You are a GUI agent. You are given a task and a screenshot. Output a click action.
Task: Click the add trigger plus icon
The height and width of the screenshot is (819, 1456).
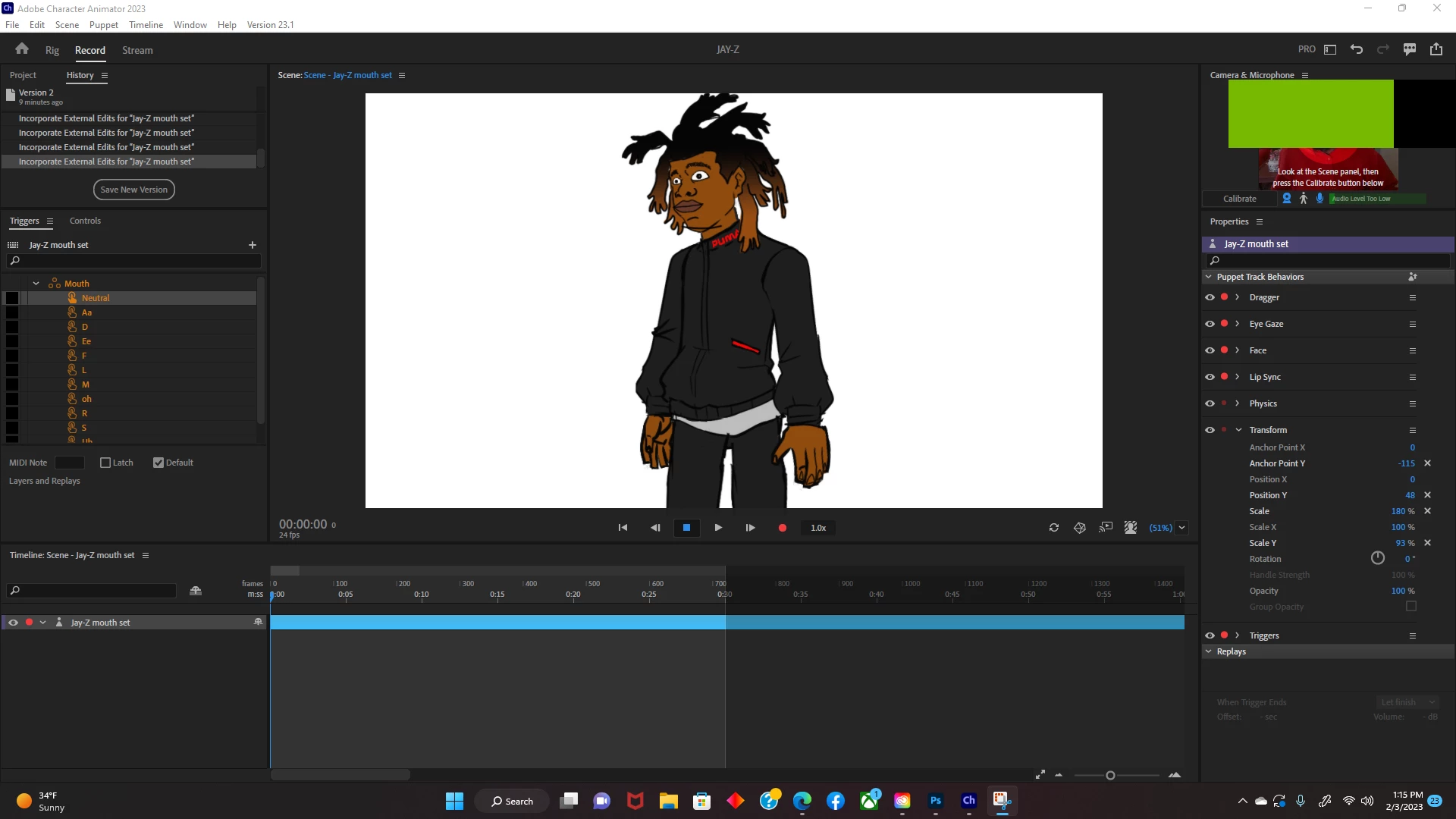click(x=253, y=245)
